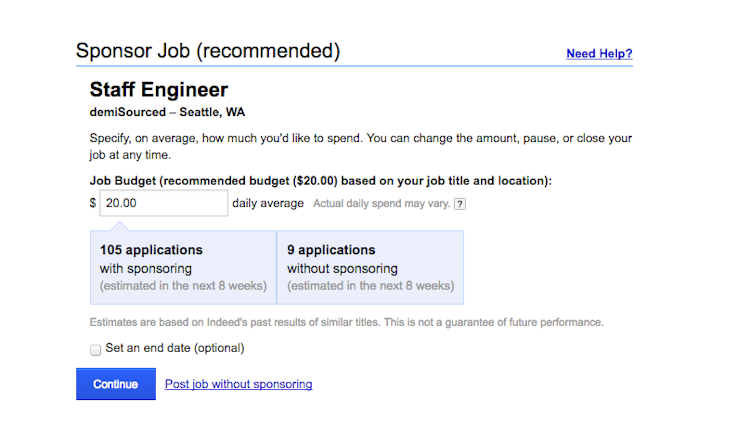The height and width of the screenshot is (429, 750).
Task: Click the Sponsor Job (recommended) heading
Action: pos(208,51)
